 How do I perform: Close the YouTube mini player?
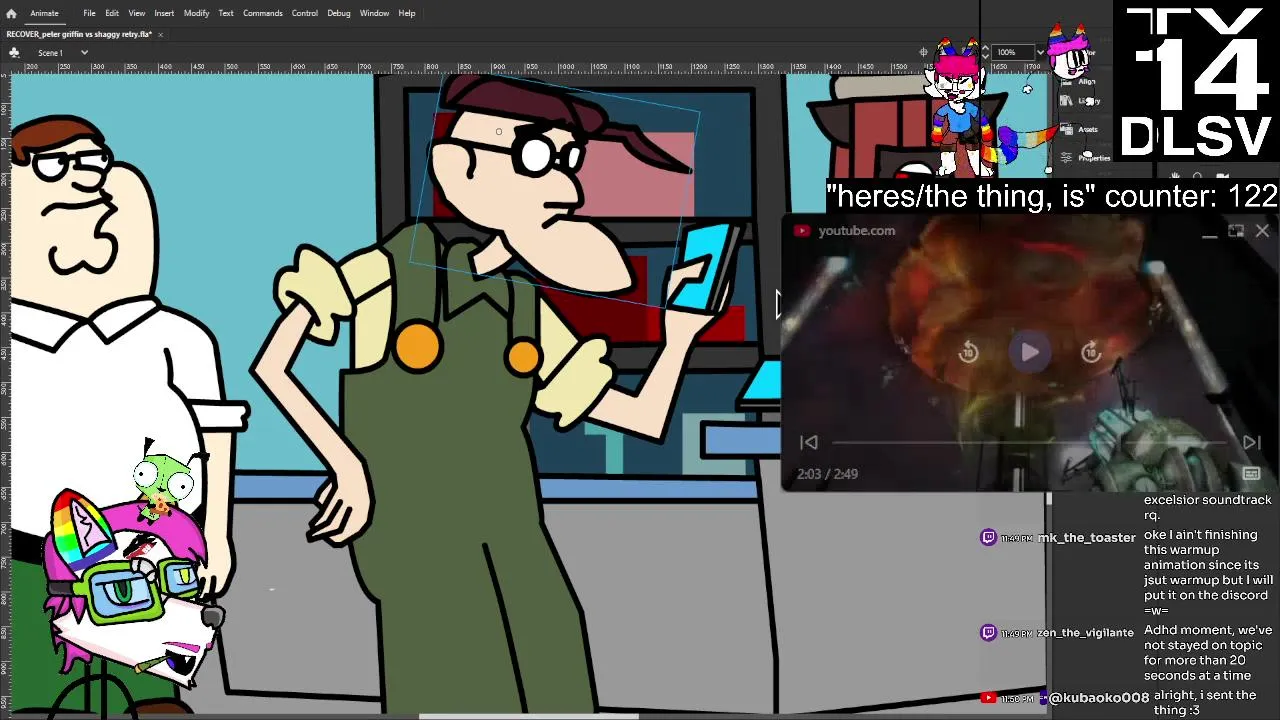click(1262, 231)
